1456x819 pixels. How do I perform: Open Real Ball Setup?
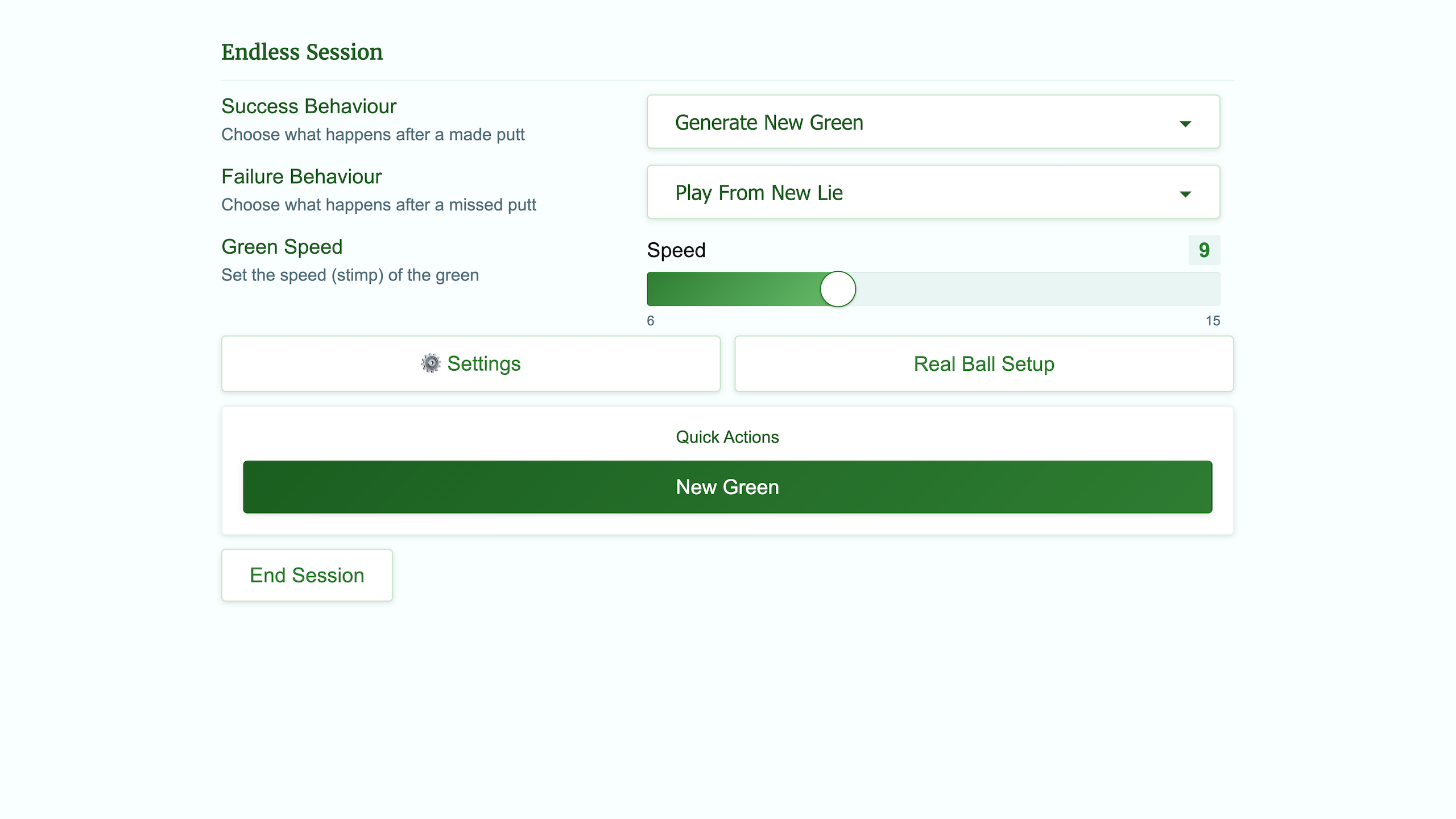[x=984, y=364]
